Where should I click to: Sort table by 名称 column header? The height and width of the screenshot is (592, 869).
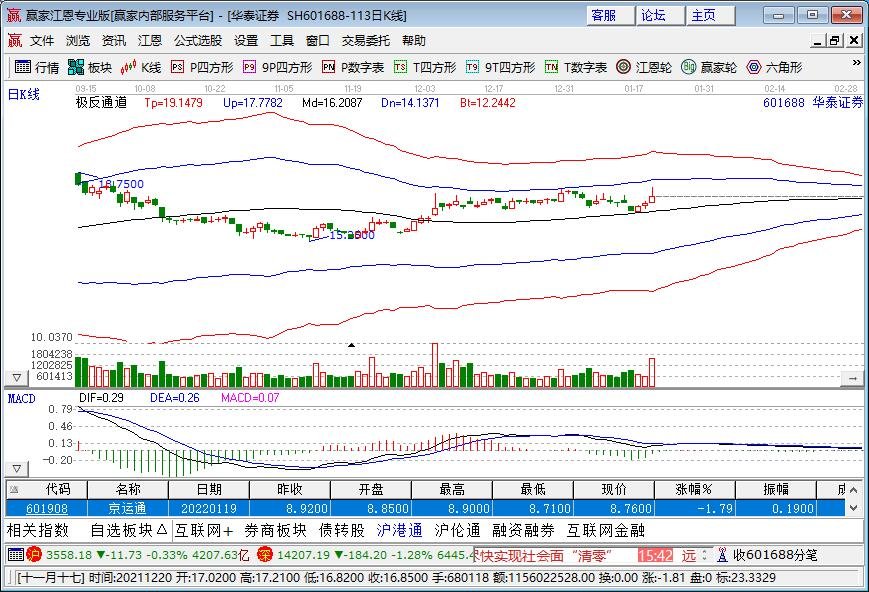[128, 489]
